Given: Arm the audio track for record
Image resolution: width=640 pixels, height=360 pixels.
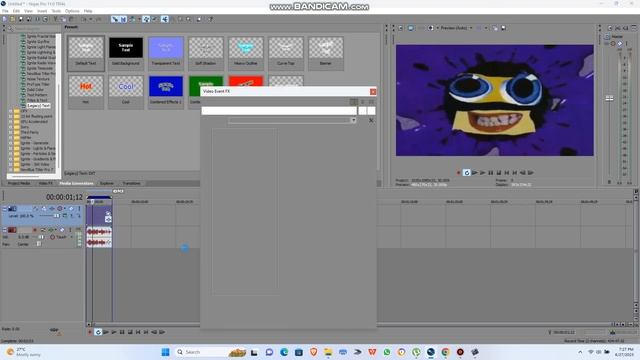Looking at the screenshot, I should pos(35,230).
